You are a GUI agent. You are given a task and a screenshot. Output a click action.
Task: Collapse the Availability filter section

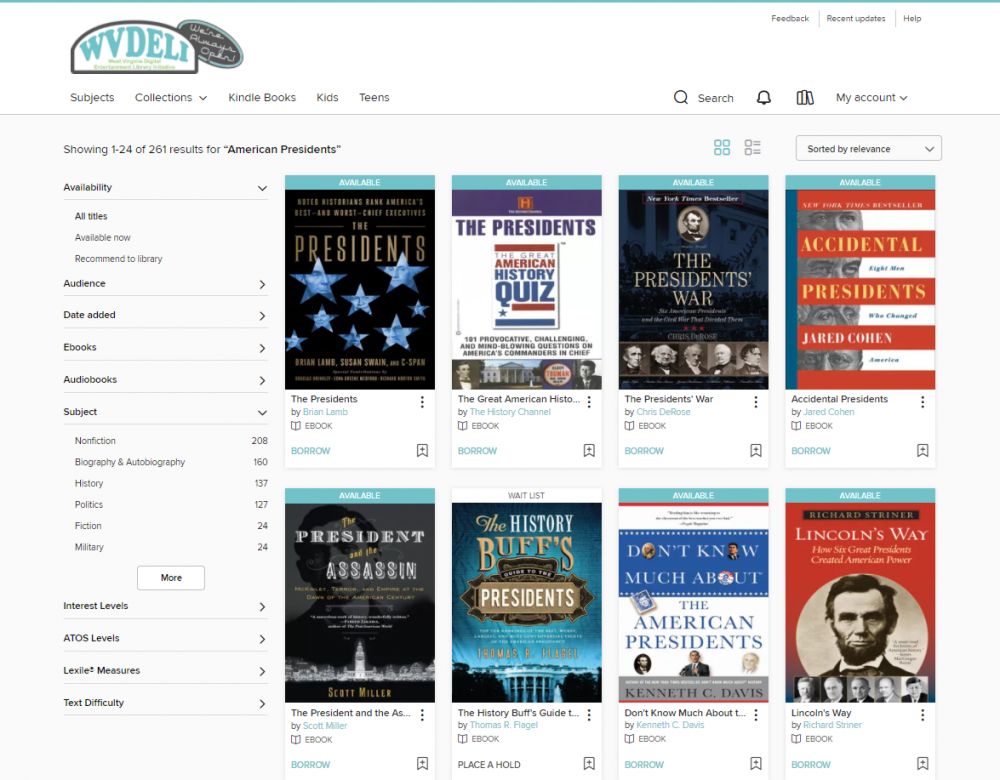[165, 188]
